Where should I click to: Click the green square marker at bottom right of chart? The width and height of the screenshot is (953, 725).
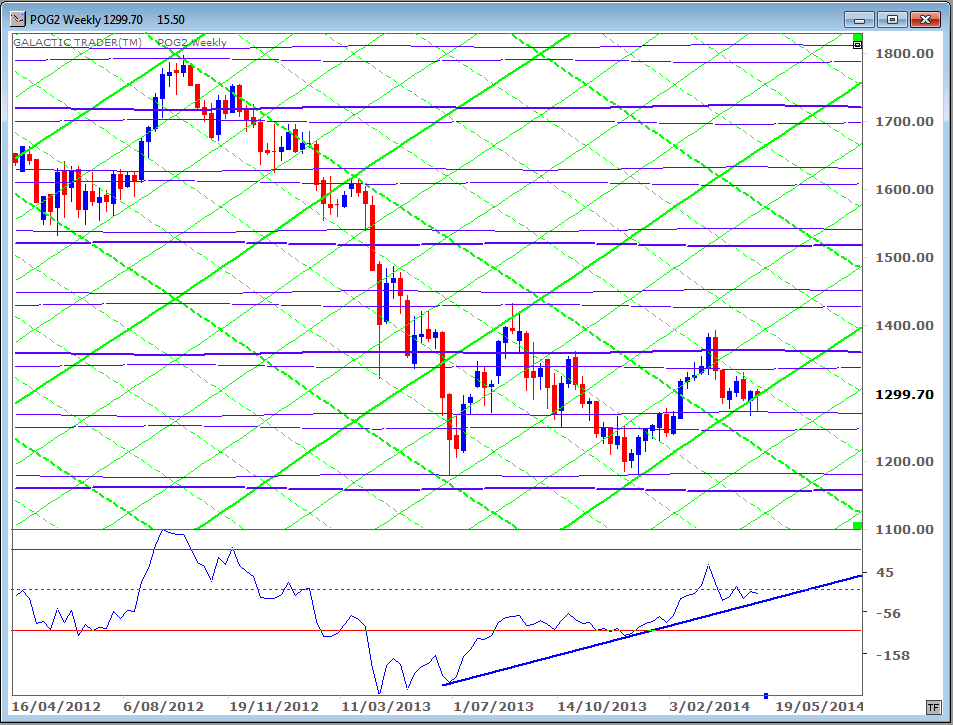[x=858, y=526]
